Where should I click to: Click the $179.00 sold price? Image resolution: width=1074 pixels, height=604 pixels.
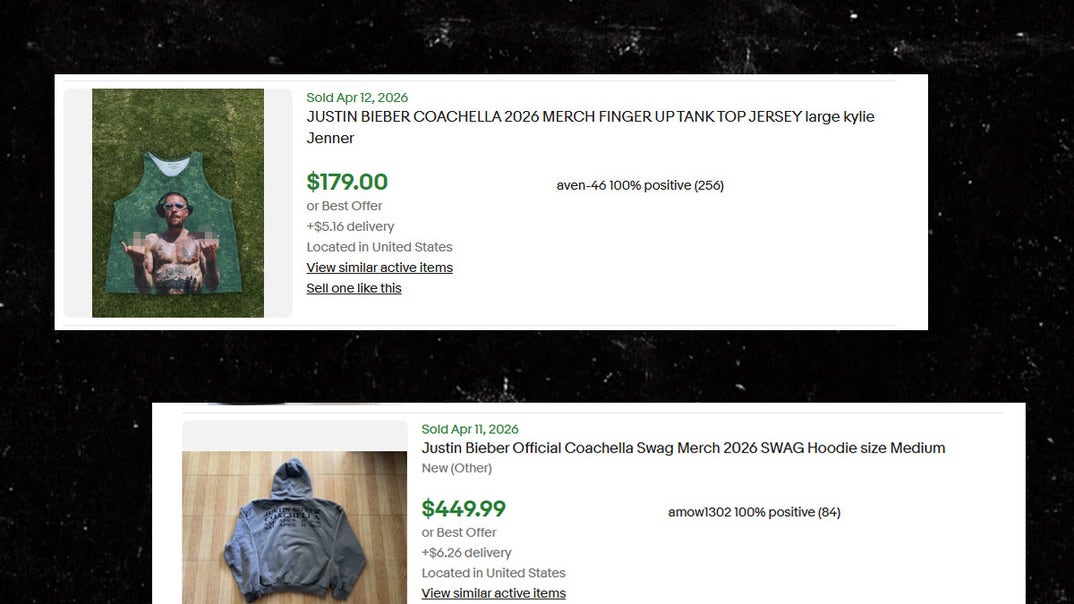[347, 182]
